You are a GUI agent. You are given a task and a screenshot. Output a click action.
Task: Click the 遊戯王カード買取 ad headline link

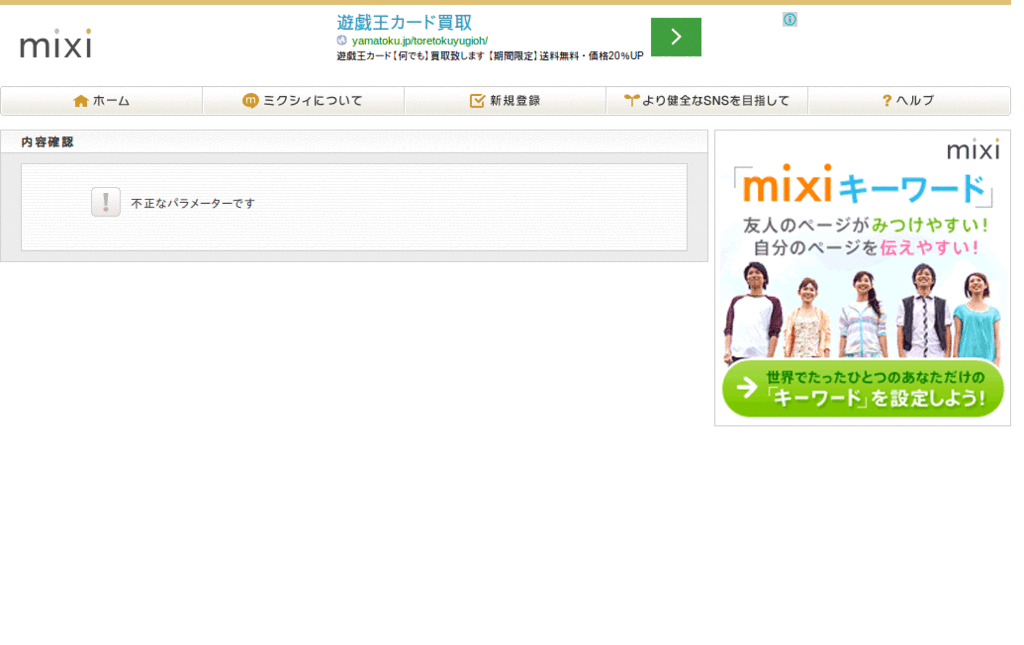pyautogui.click(x=404, y=23)
